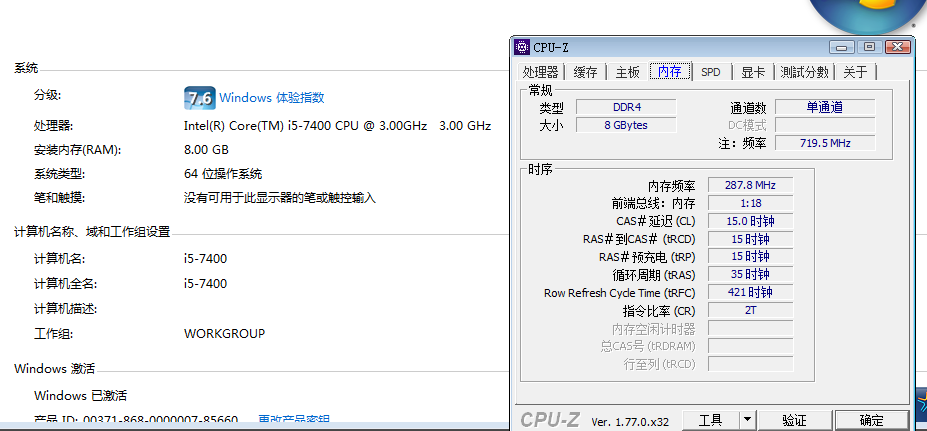Expand the dropdown arrow beside 工具
This screenshot has height=431, width=927.
(747, 420)
